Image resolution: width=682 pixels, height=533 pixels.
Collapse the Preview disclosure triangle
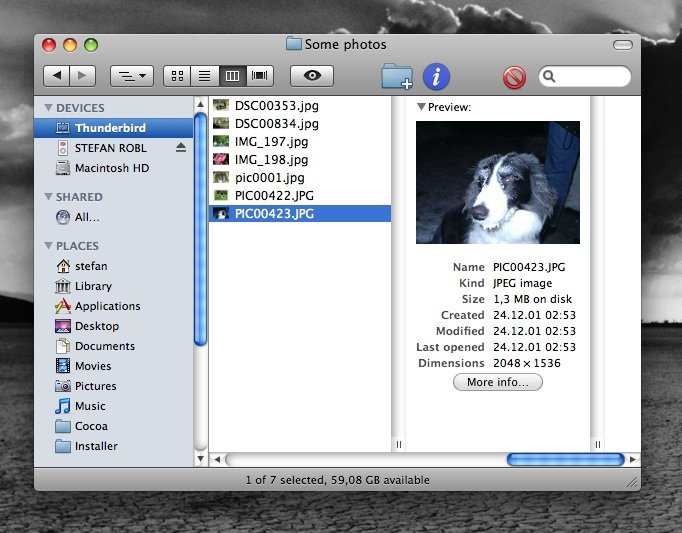pyautogui.click(x=421, y=107)
